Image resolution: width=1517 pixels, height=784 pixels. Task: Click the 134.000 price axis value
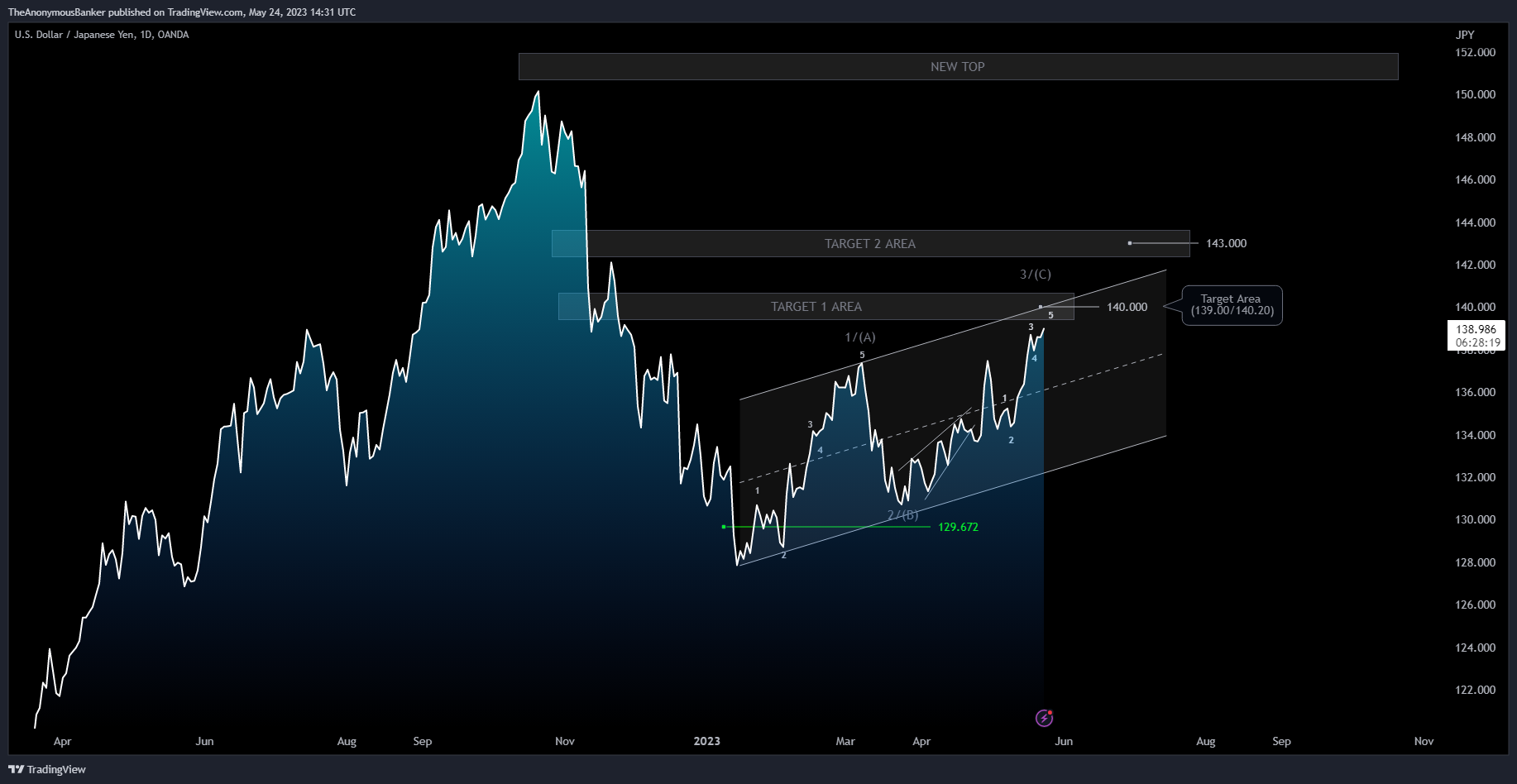click(x=1476, y=435)
